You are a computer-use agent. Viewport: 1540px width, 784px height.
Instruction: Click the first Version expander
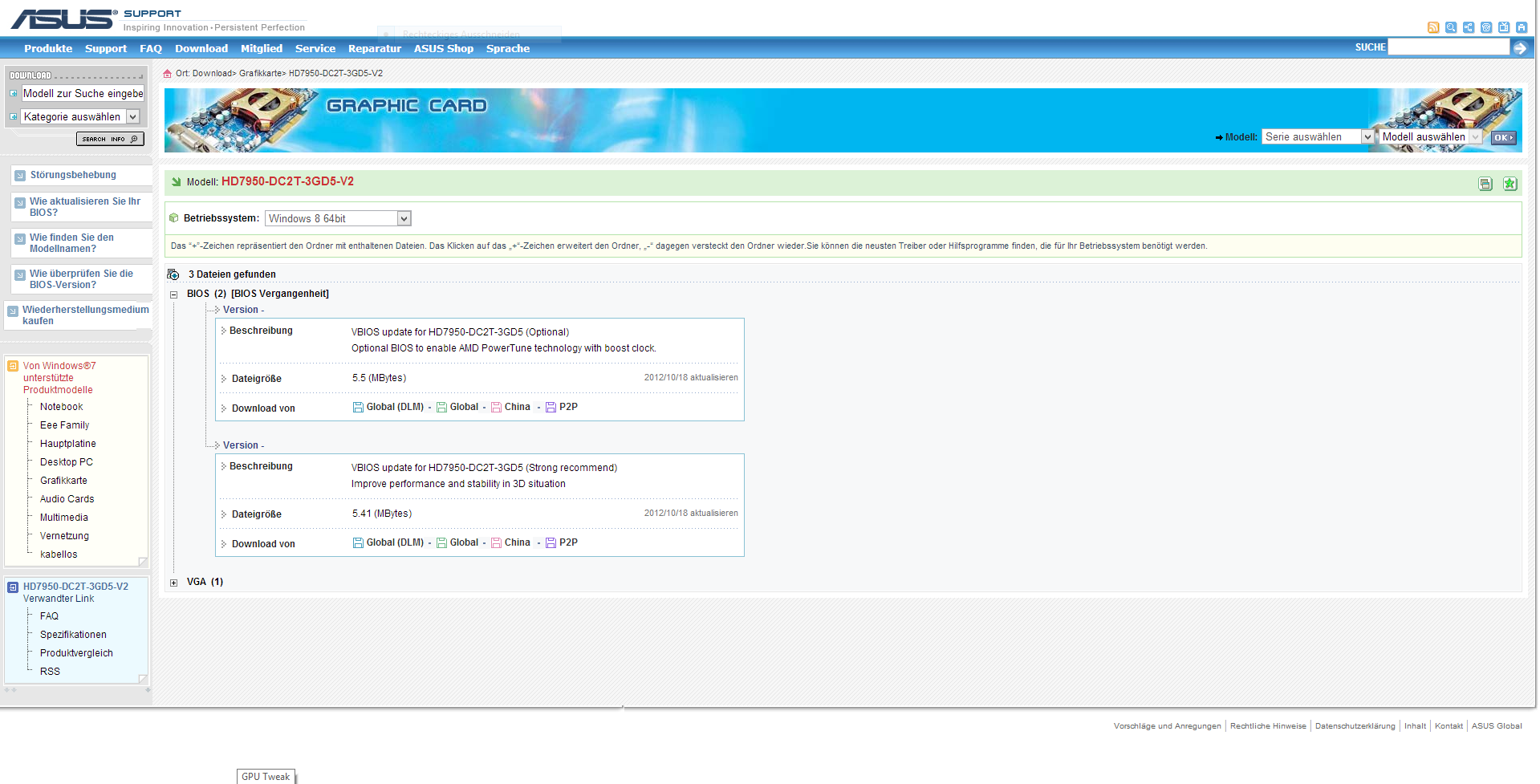coord(217,310)
